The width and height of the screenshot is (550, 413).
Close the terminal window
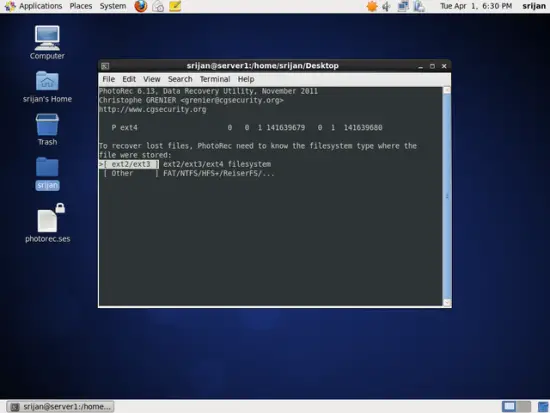444,66
